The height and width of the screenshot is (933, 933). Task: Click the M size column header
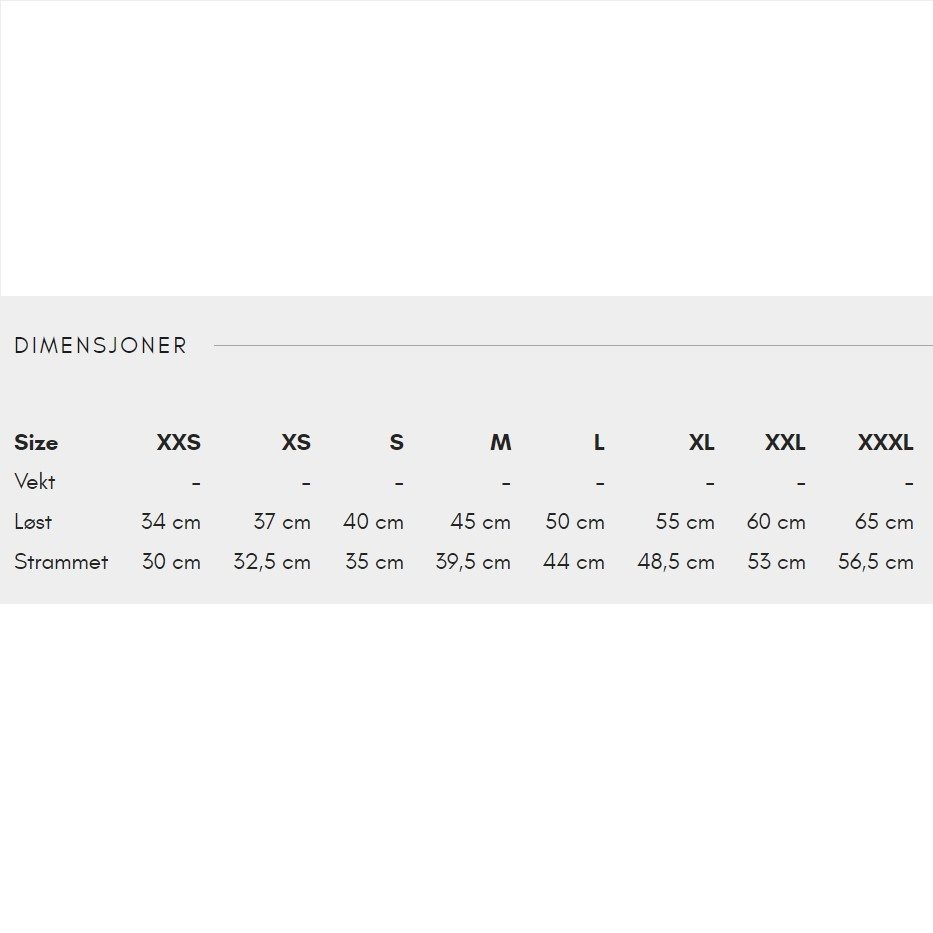coord(500,443)
